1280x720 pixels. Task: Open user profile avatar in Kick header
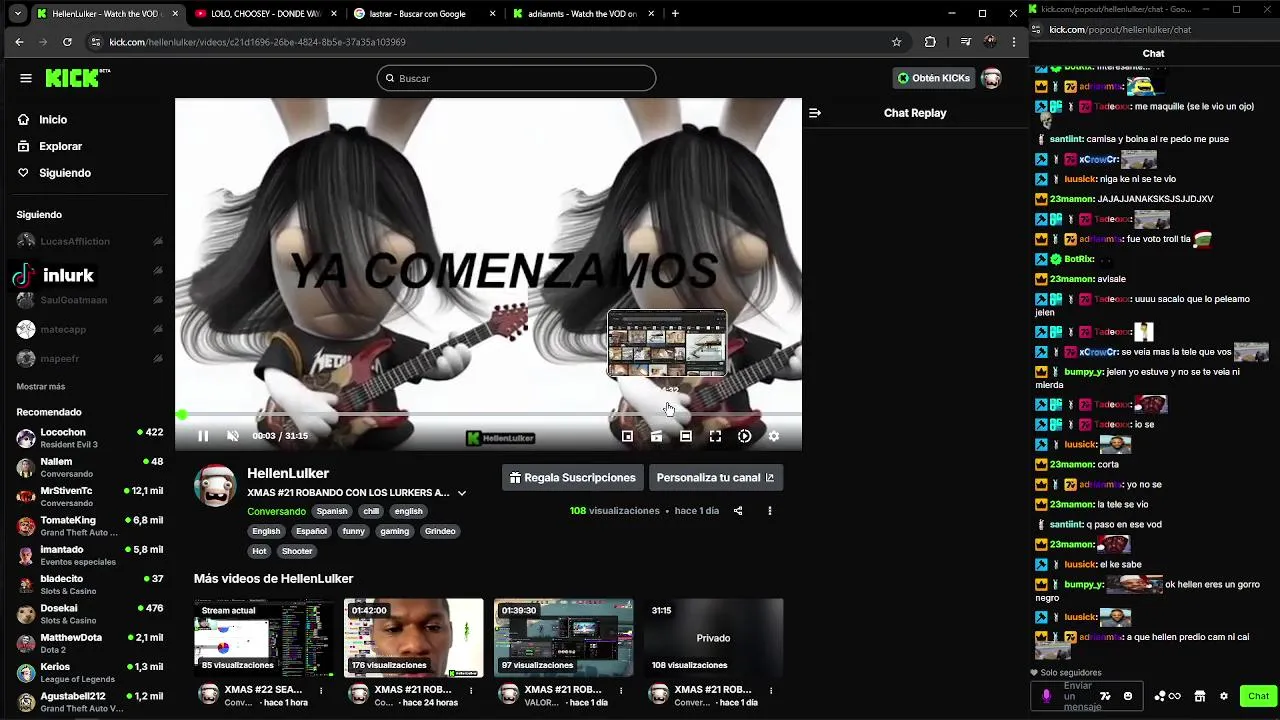coord(991,78)
